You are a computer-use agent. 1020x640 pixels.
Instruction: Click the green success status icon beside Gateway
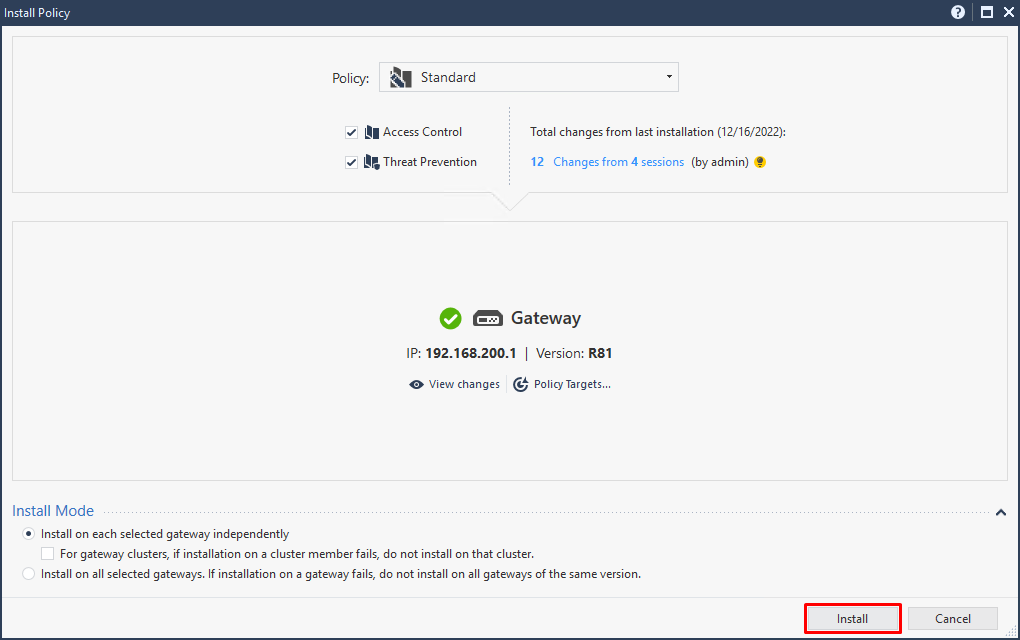tap(450, 318)
